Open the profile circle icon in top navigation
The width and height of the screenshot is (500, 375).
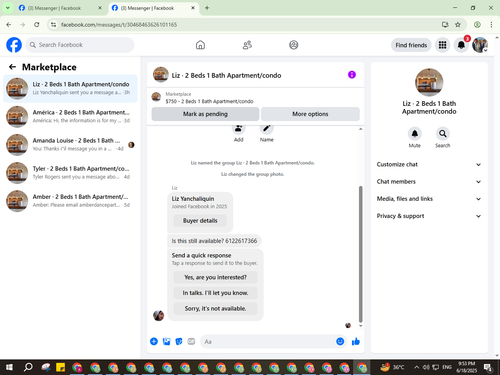click(x=293, y=45)
